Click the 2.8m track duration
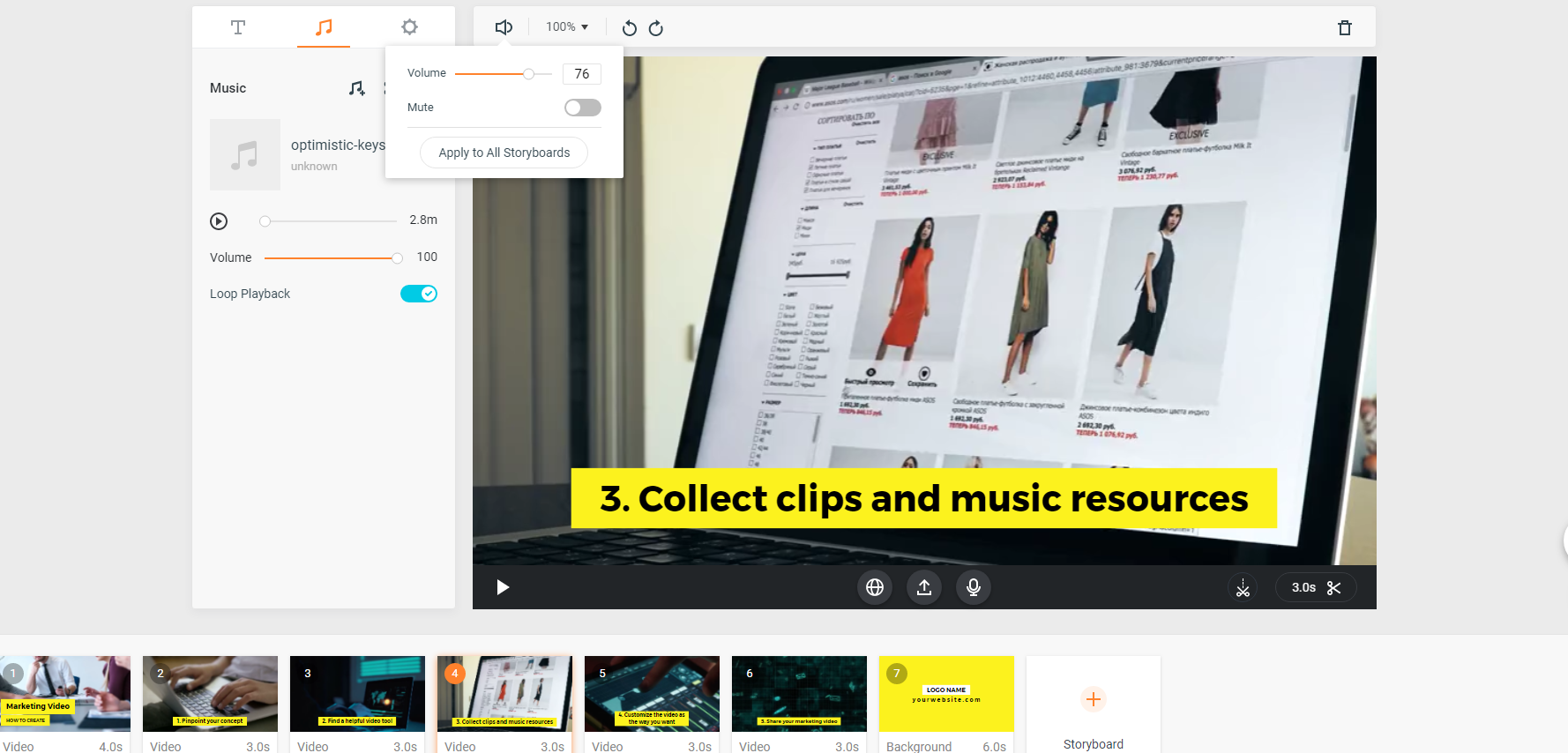Image resolution: width=1568 pixels, height=753 pixels. [423, 220]
